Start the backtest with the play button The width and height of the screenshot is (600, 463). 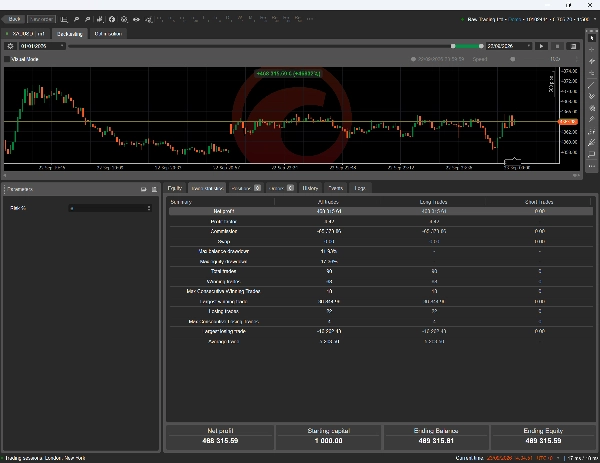[x=541, y=46]
